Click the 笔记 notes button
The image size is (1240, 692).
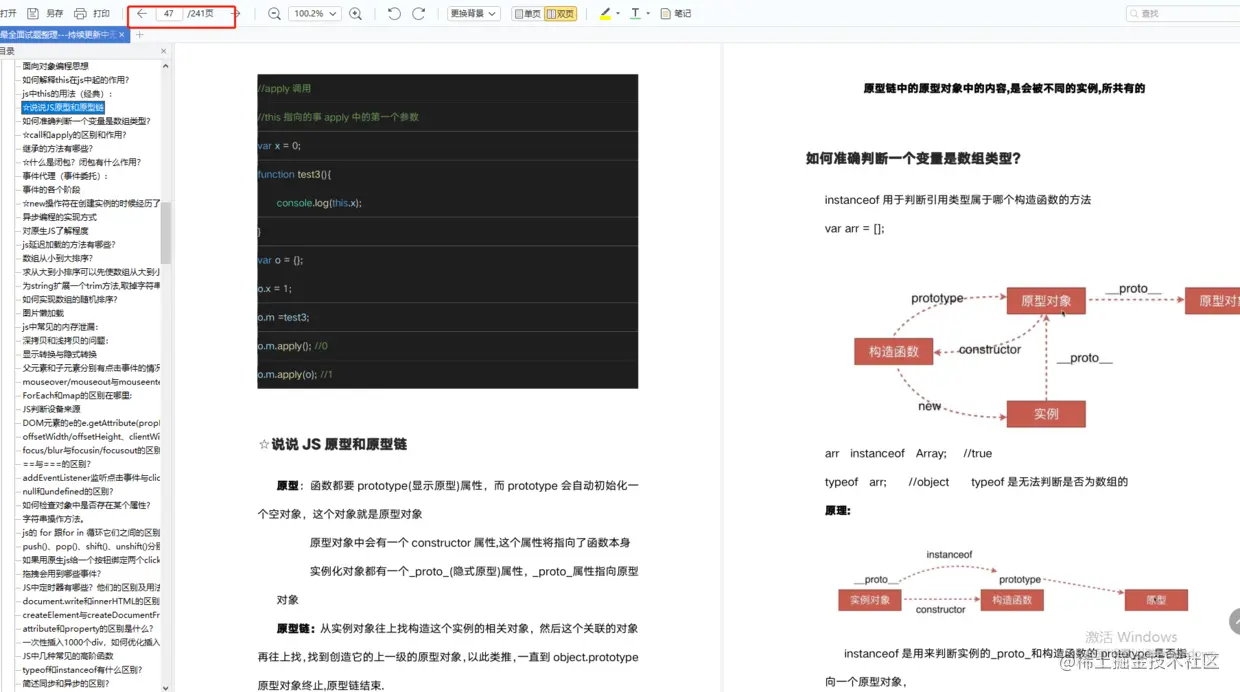tap(676, 14)
